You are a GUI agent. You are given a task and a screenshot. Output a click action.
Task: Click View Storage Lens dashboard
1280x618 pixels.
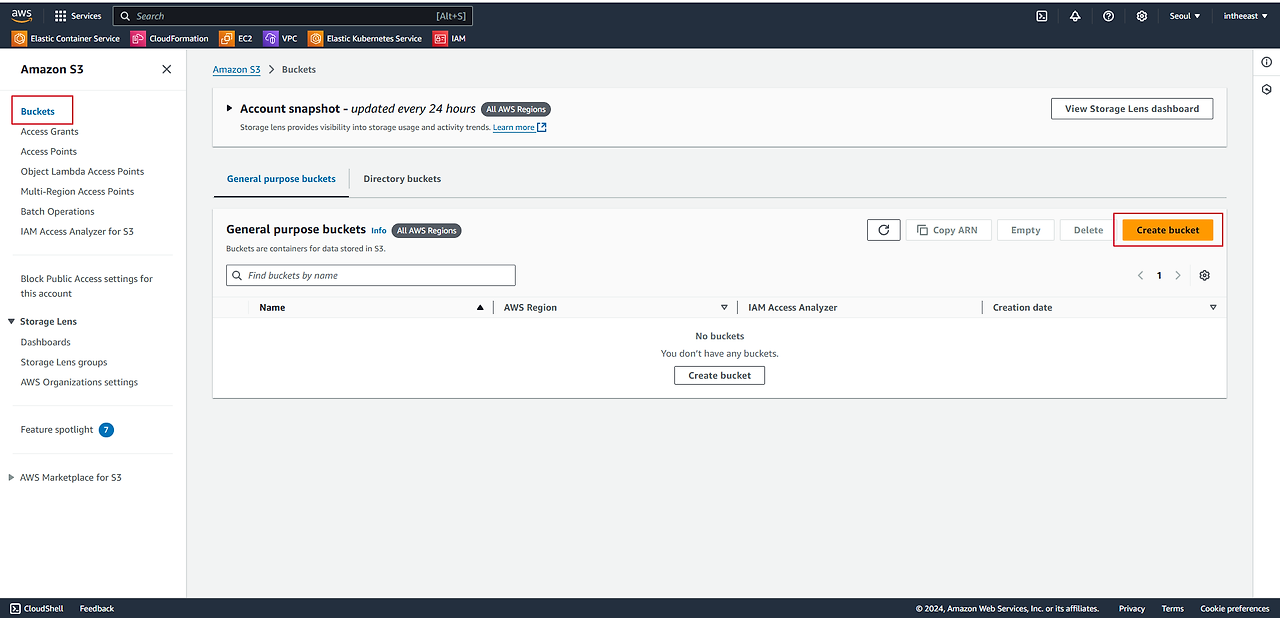[x=1132, y=109]
